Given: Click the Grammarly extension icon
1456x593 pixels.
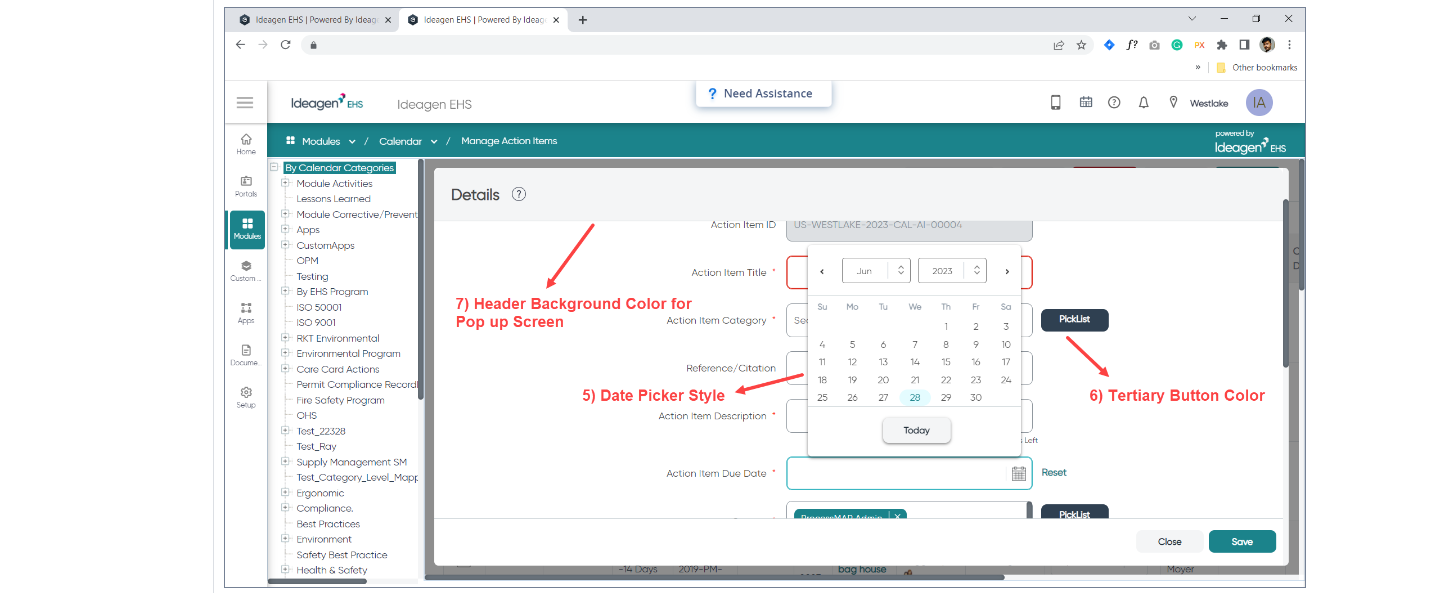Looking at the screenshot, I should 1177,45.
